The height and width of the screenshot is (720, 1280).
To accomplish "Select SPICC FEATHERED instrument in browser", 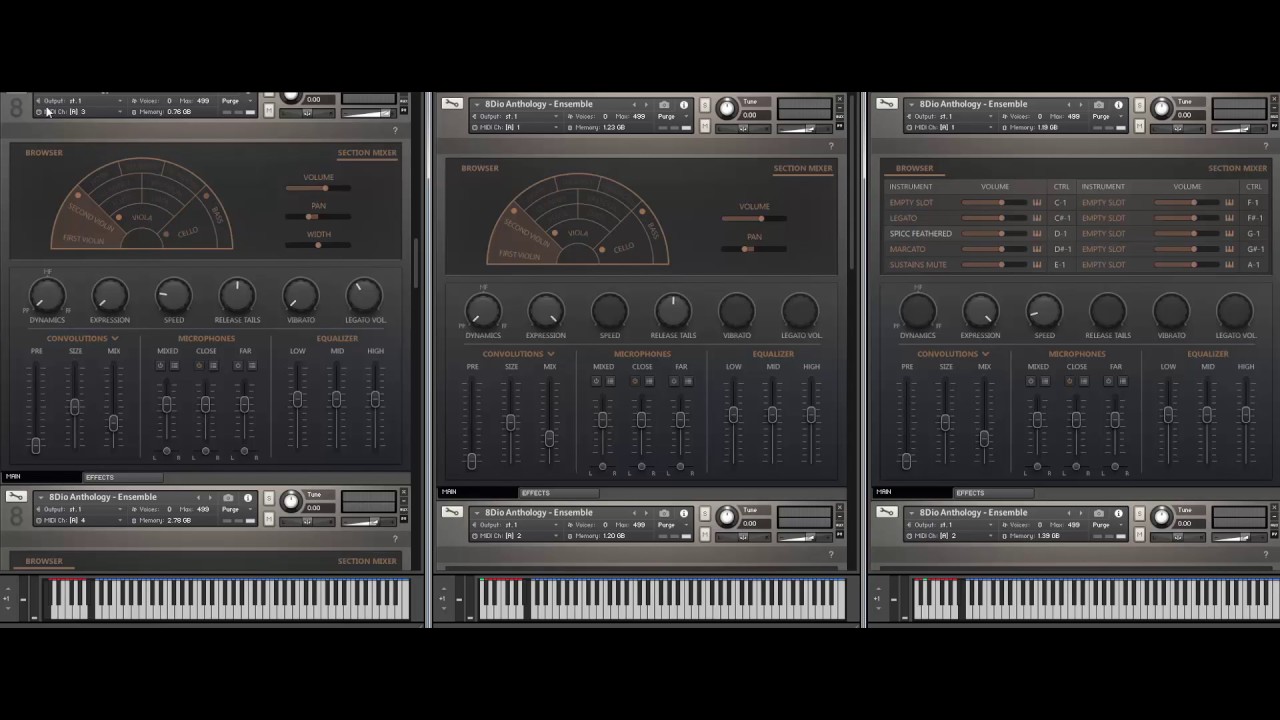I will click(920, 233).
